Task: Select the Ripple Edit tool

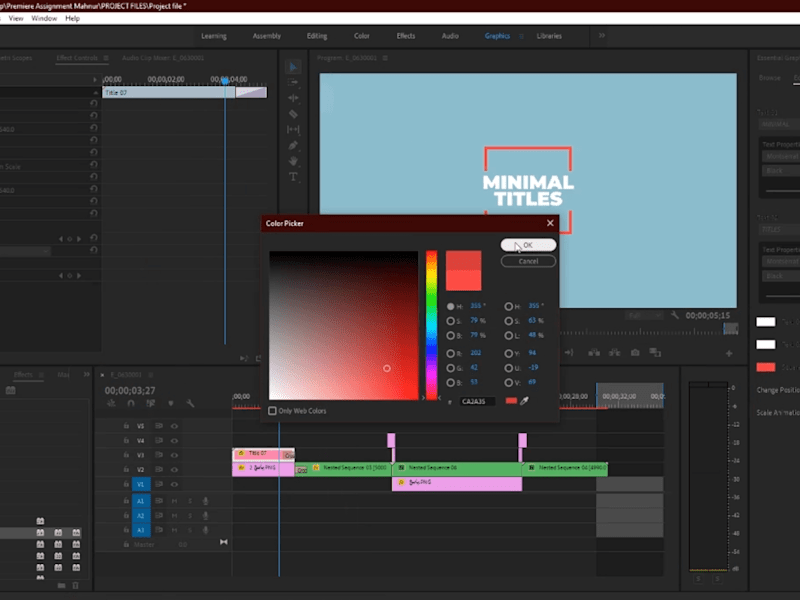Action: tap(293, 98)
